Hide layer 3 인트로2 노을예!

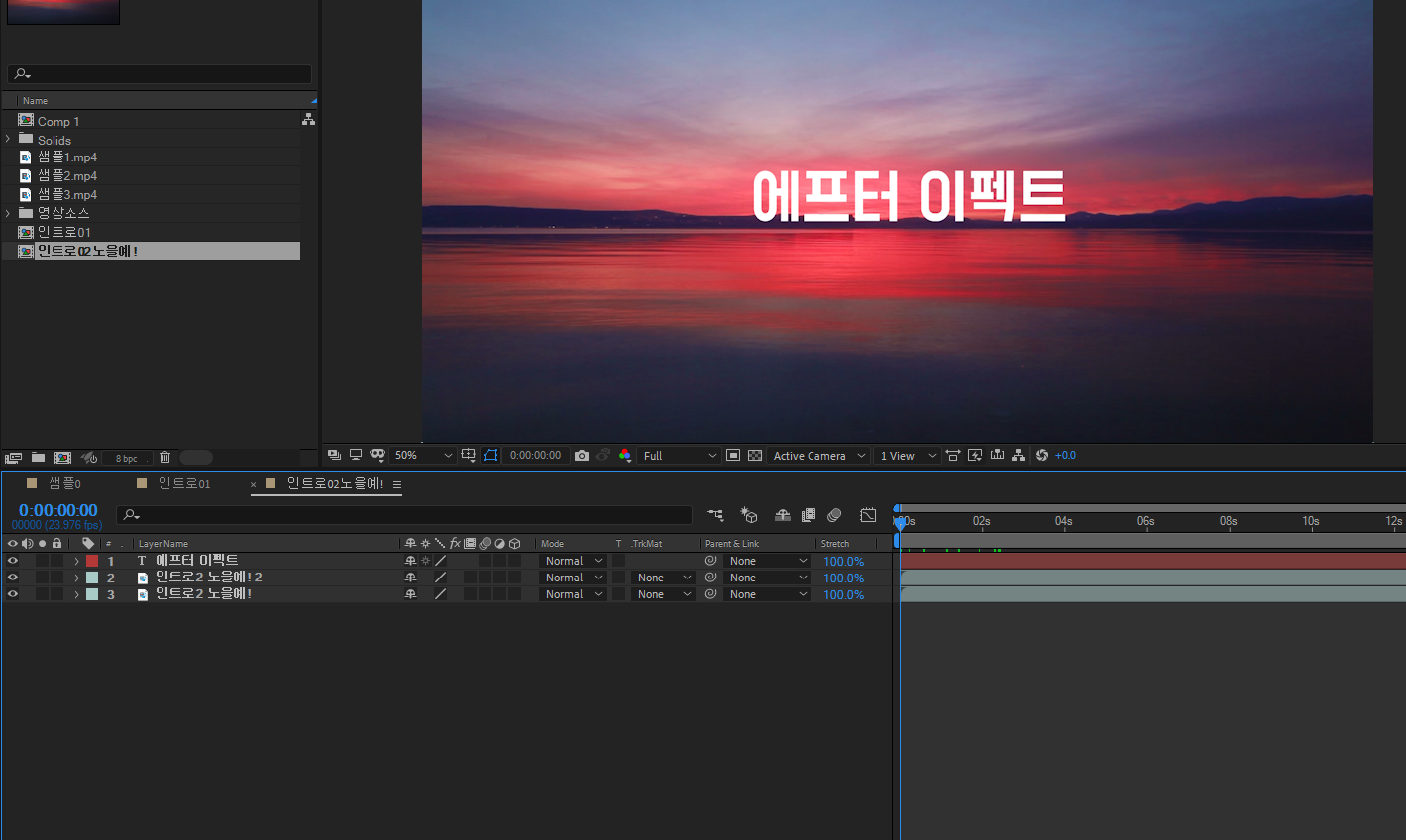[13, 594]
